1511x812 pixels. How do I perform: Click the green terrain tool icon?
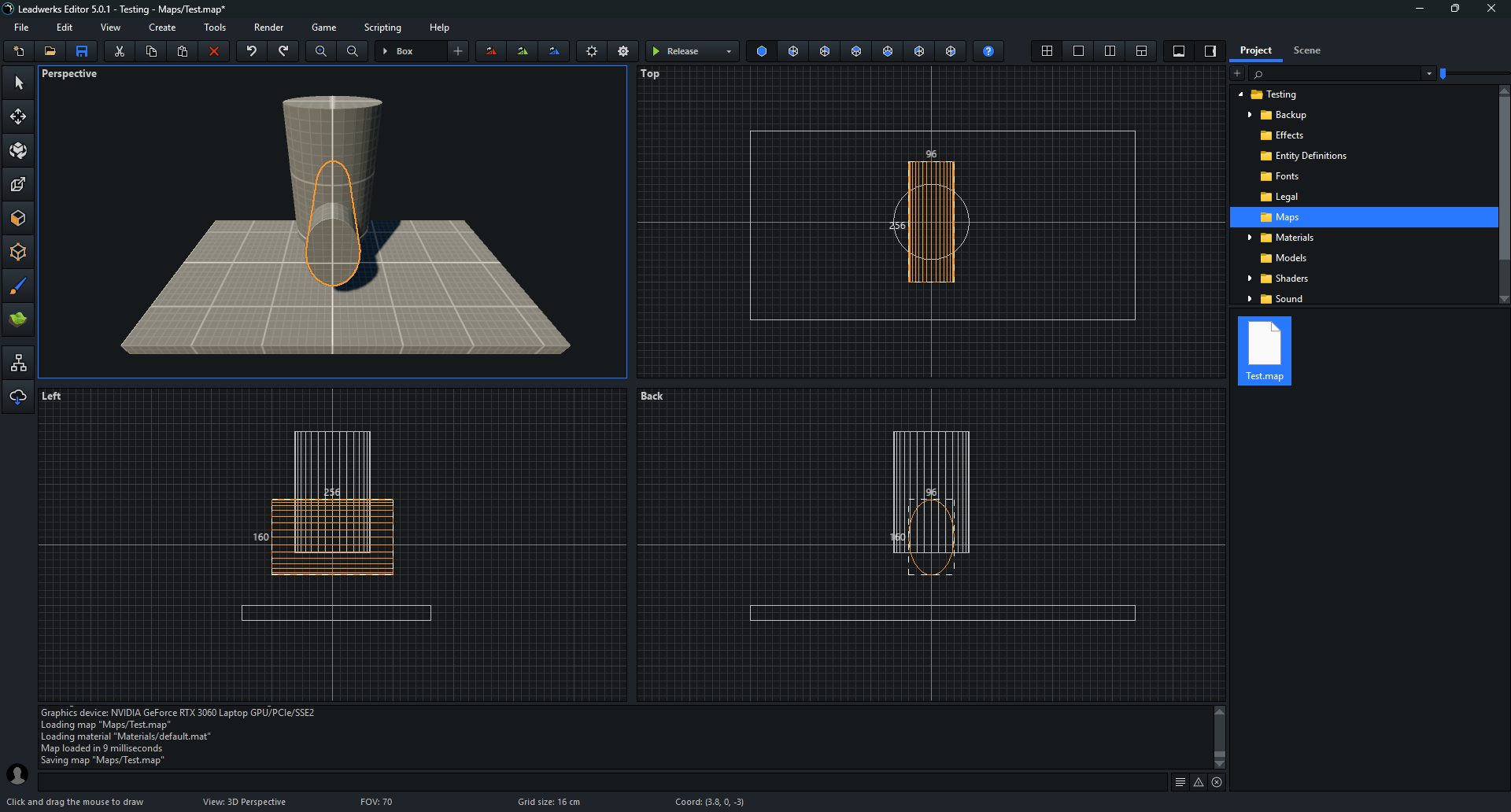(18, 319)
